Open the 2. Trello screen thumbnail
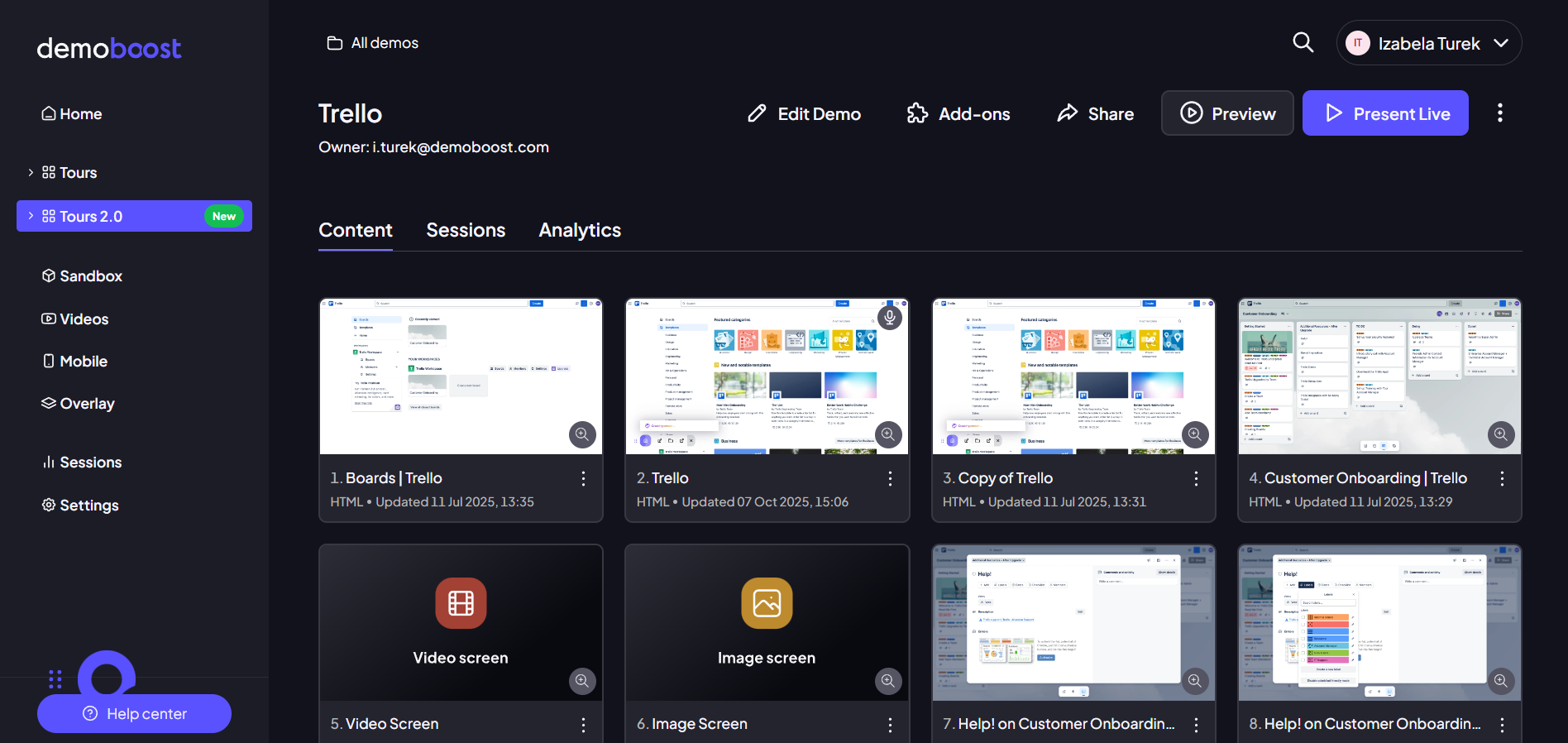 tap(767, 376)
